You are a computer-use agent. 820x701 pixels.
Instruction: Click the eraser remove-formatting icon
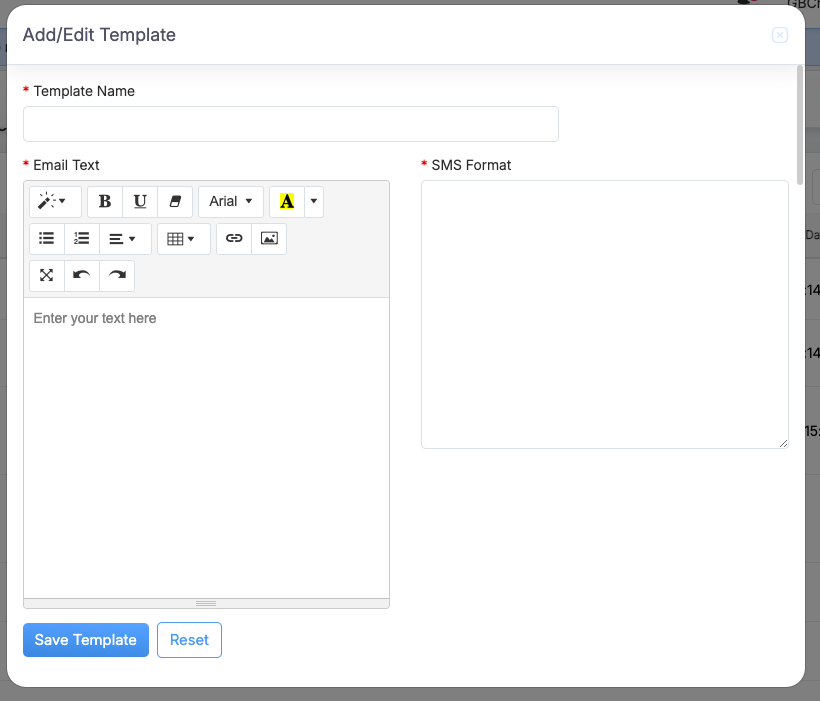[175, 201]
